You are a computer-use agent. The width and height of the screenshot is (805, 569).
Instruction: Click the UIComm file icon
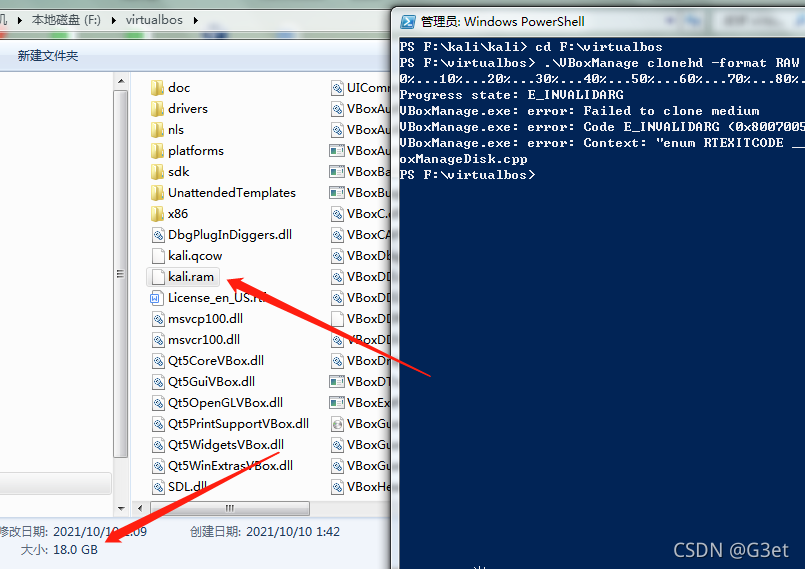(337, 88)
